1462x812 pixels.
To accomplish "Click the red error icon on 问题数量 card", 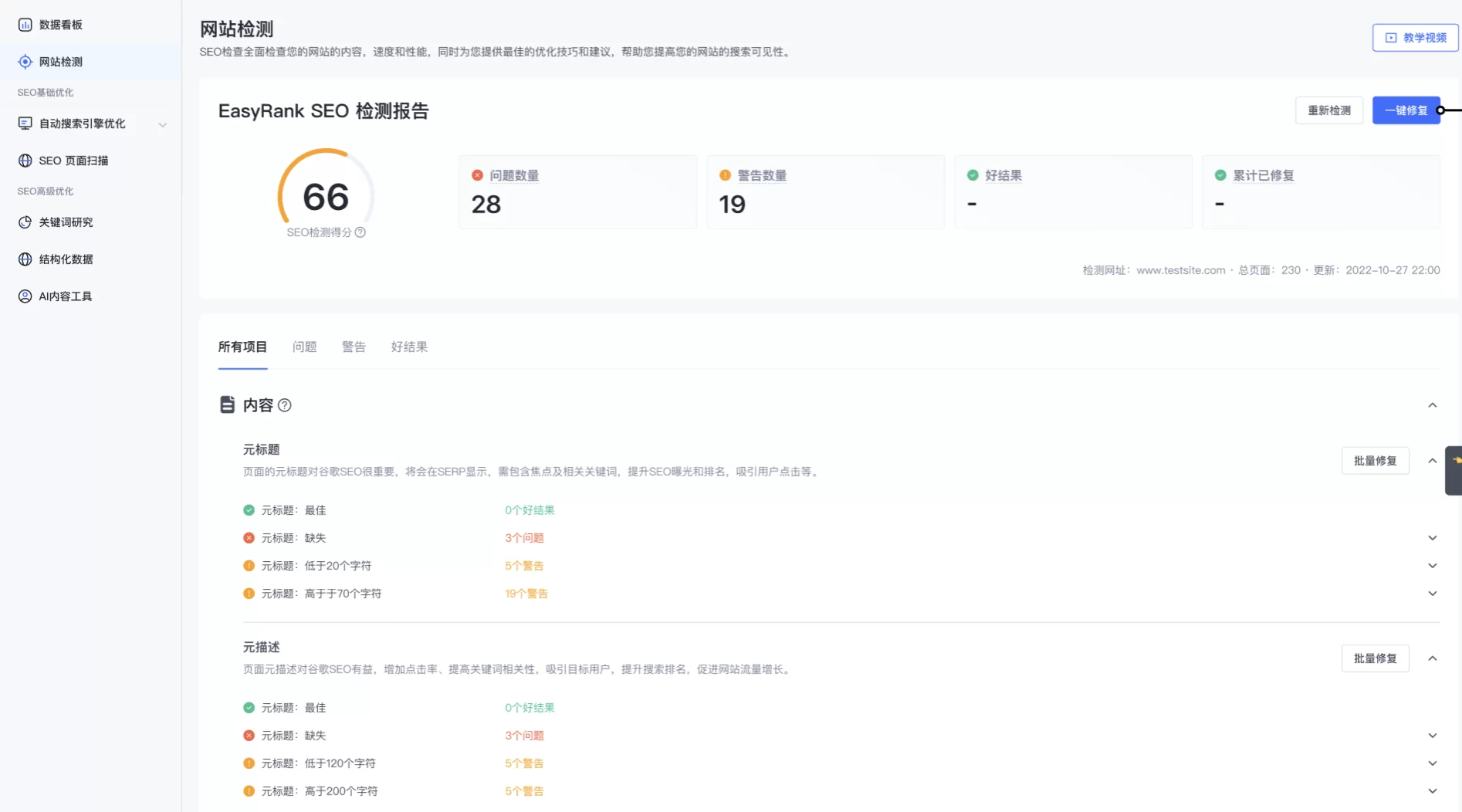I will point(477,175).
